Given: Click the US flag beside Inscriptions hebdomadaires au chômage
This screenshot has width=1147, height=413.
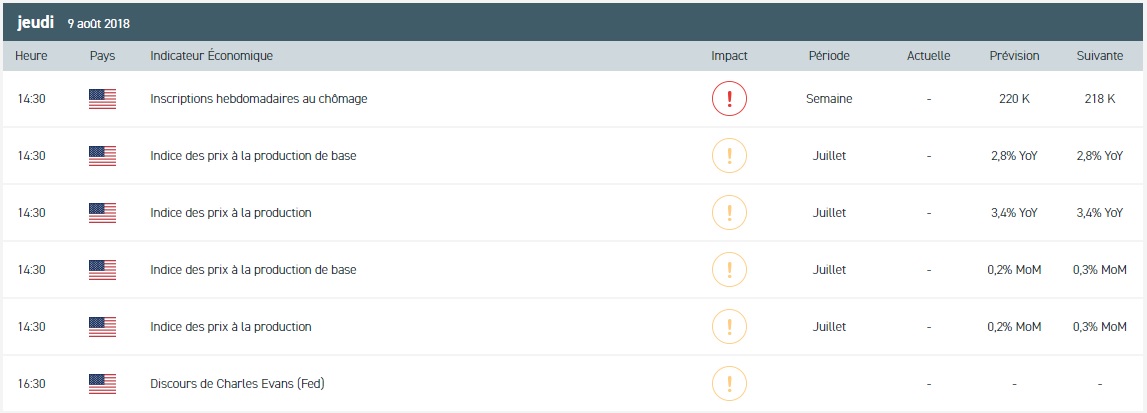Looking at the screenshot, I should (102, 99).
